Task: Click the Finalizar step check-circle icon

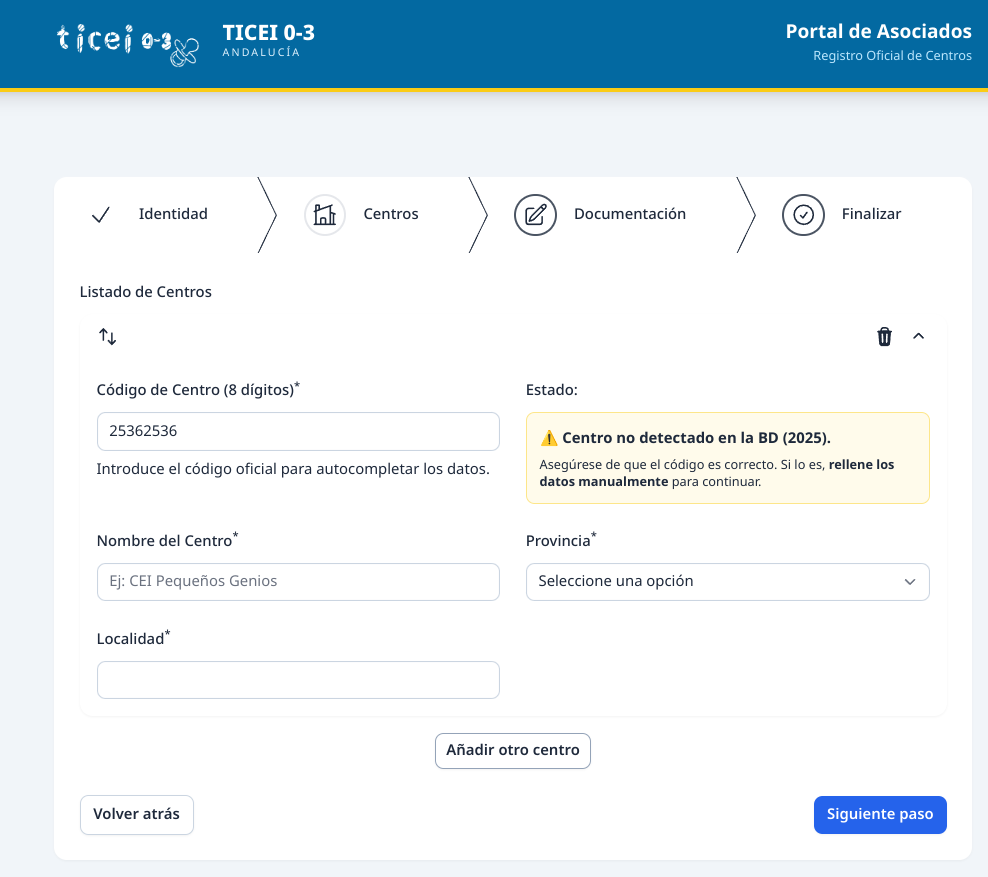Action: pyautogui.click(x=802, y=214)
